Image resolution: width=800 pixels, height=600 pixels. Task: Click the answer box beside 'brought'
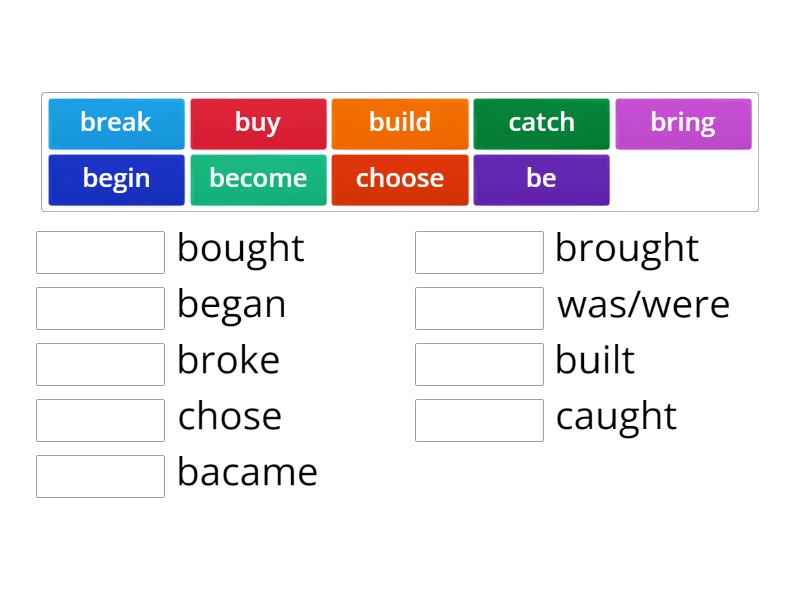click(x=479, y=252)
